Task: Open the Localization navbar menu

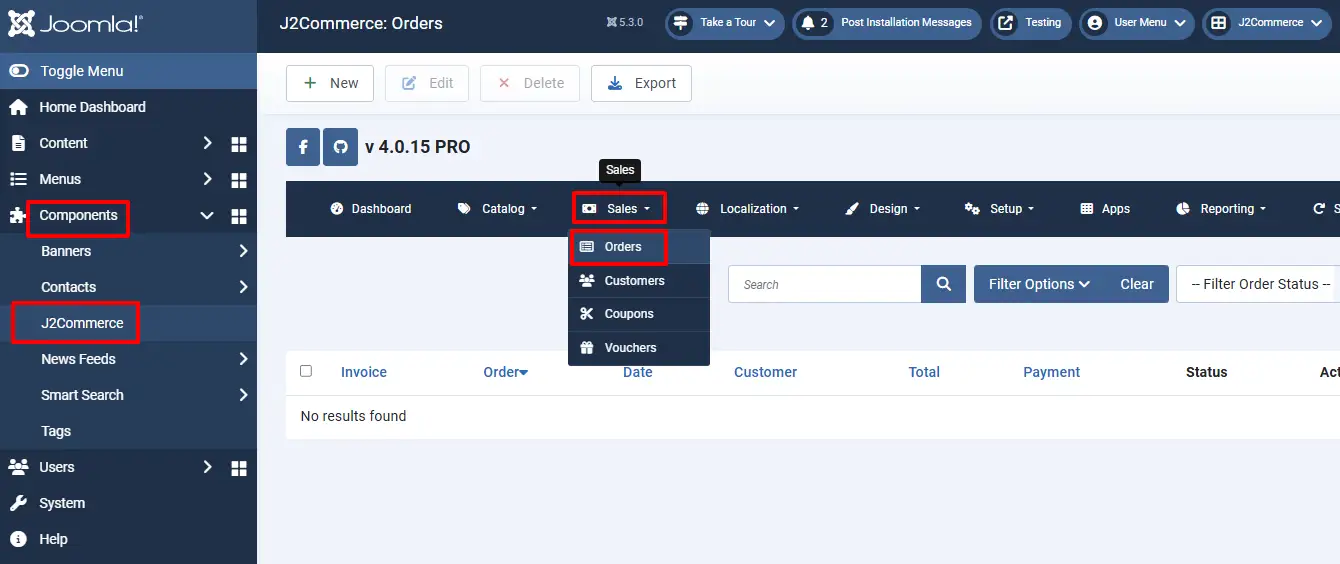Action: point(747,209)
